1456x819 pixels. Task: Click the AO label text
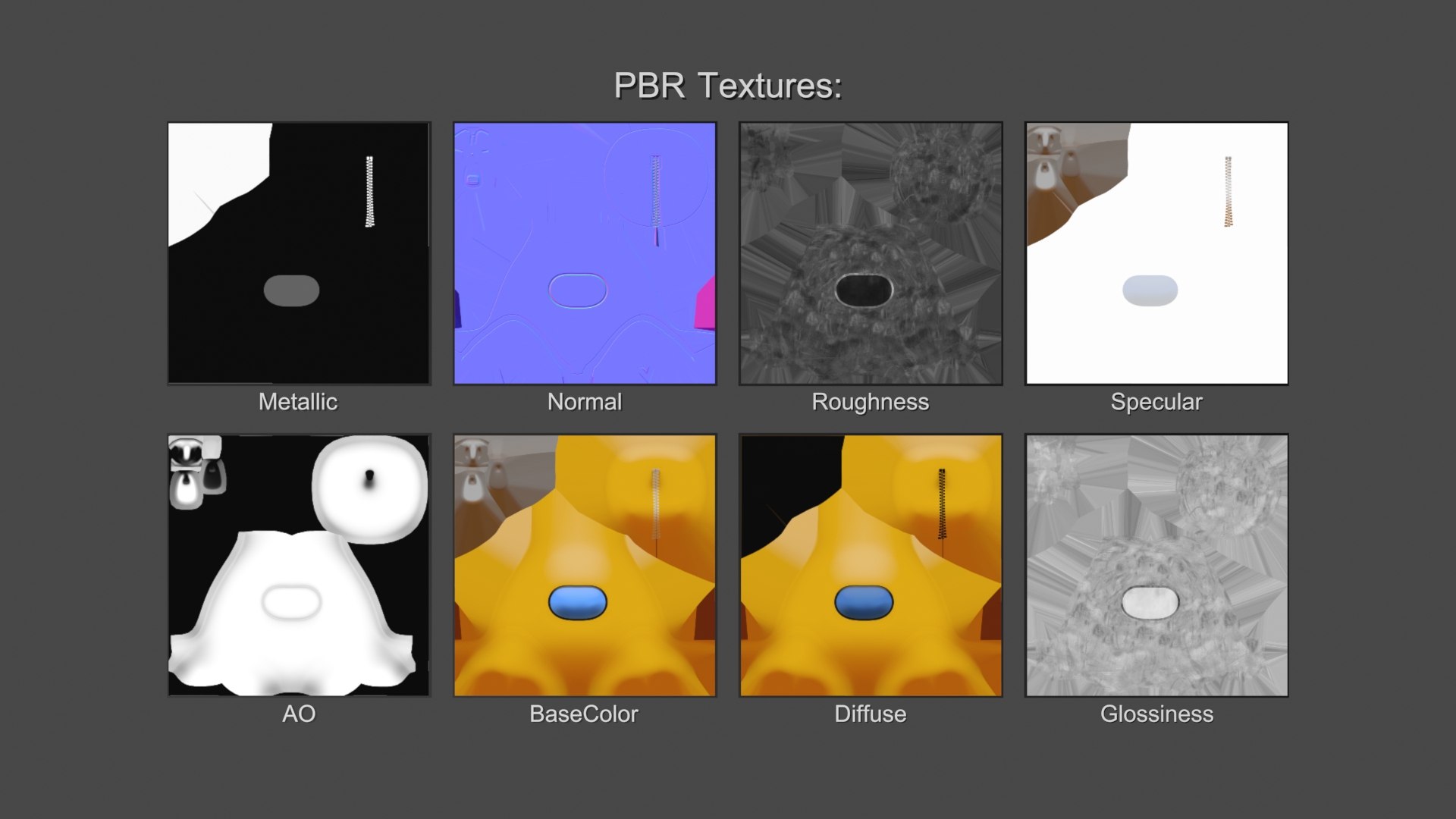299,714
